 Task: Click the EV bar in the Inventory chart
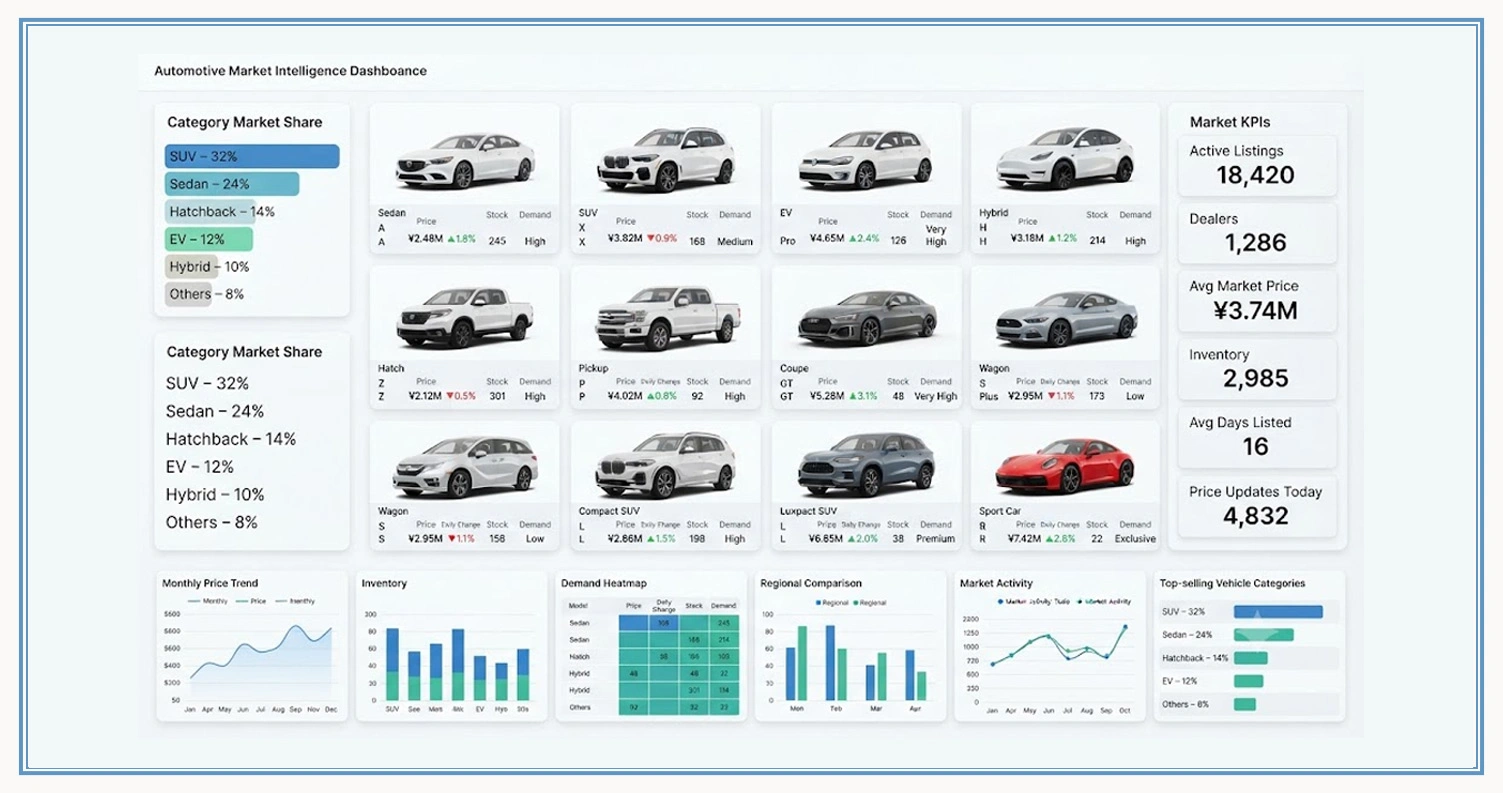pyautogui.click(x=480, y=678)
